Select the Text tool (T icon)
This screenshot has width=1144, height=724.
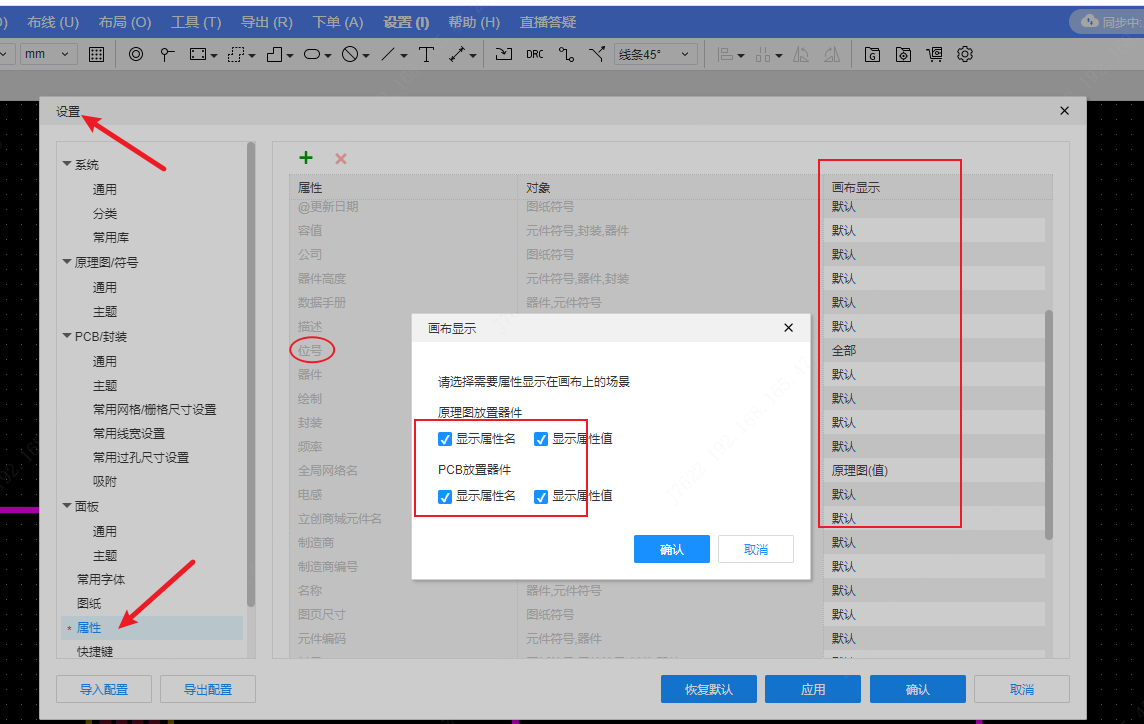click(x=426, y=54)
